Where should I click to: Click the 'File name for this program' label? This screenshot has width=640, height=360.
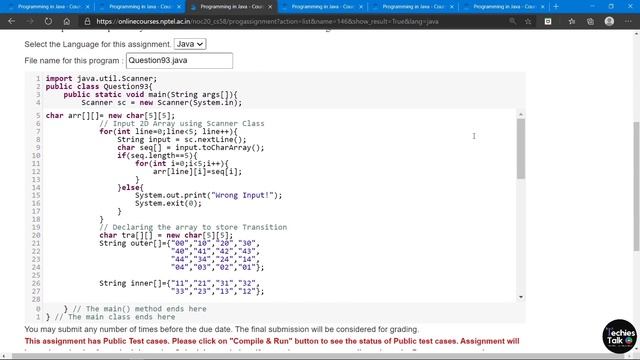click(x=73, y=60)
